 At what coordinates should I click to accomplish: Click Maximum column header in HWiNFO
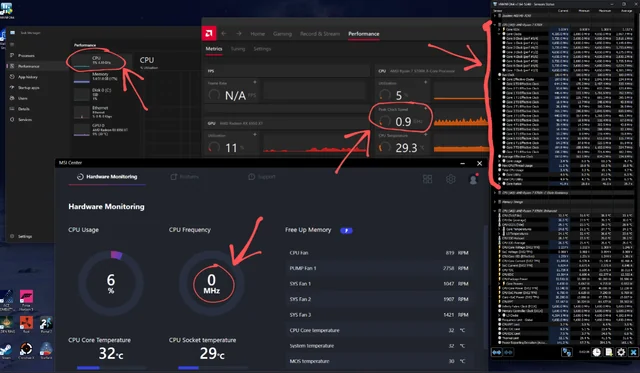click(x=605, y=11)
